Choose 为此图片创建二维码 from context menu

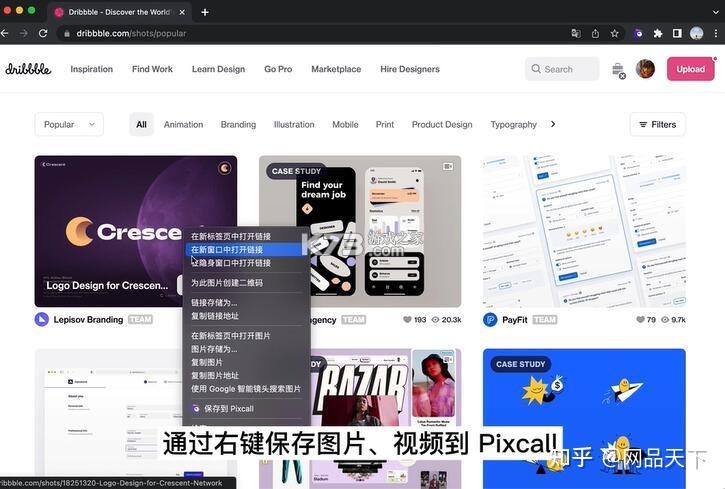point(245,283)
